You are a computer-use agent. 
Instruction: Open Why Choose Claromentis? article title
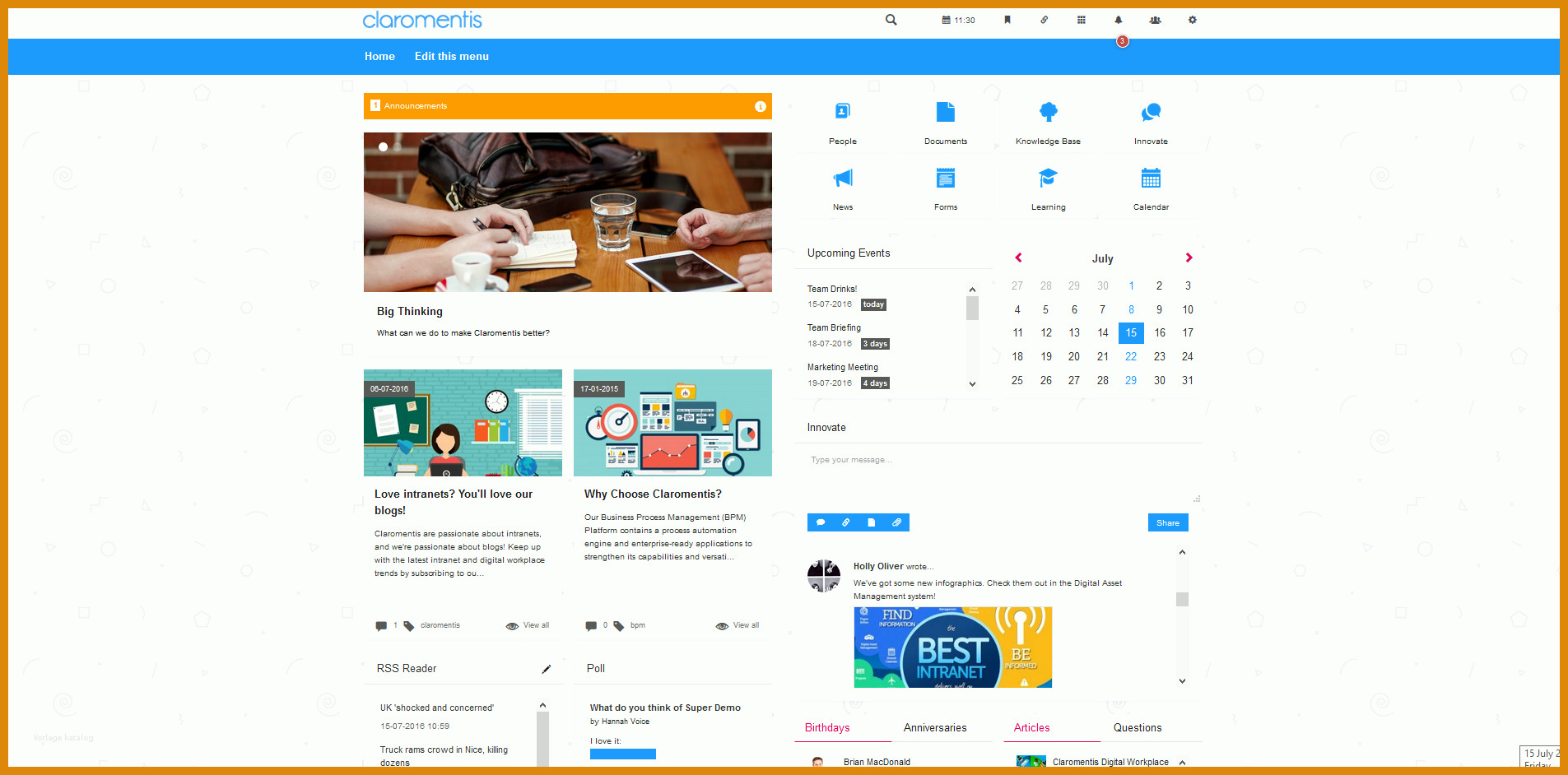[653, 494]
